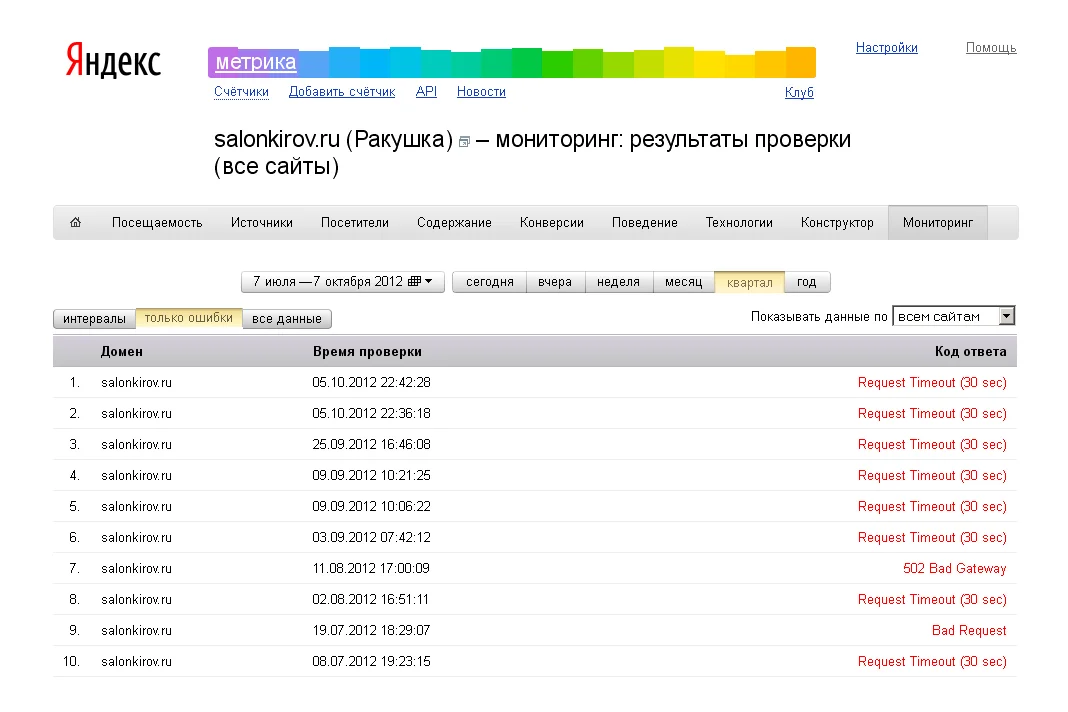Image resolution: width=1068 pixels, height=712 pixels.
Task: Open the API link
Action: point(426,92)
